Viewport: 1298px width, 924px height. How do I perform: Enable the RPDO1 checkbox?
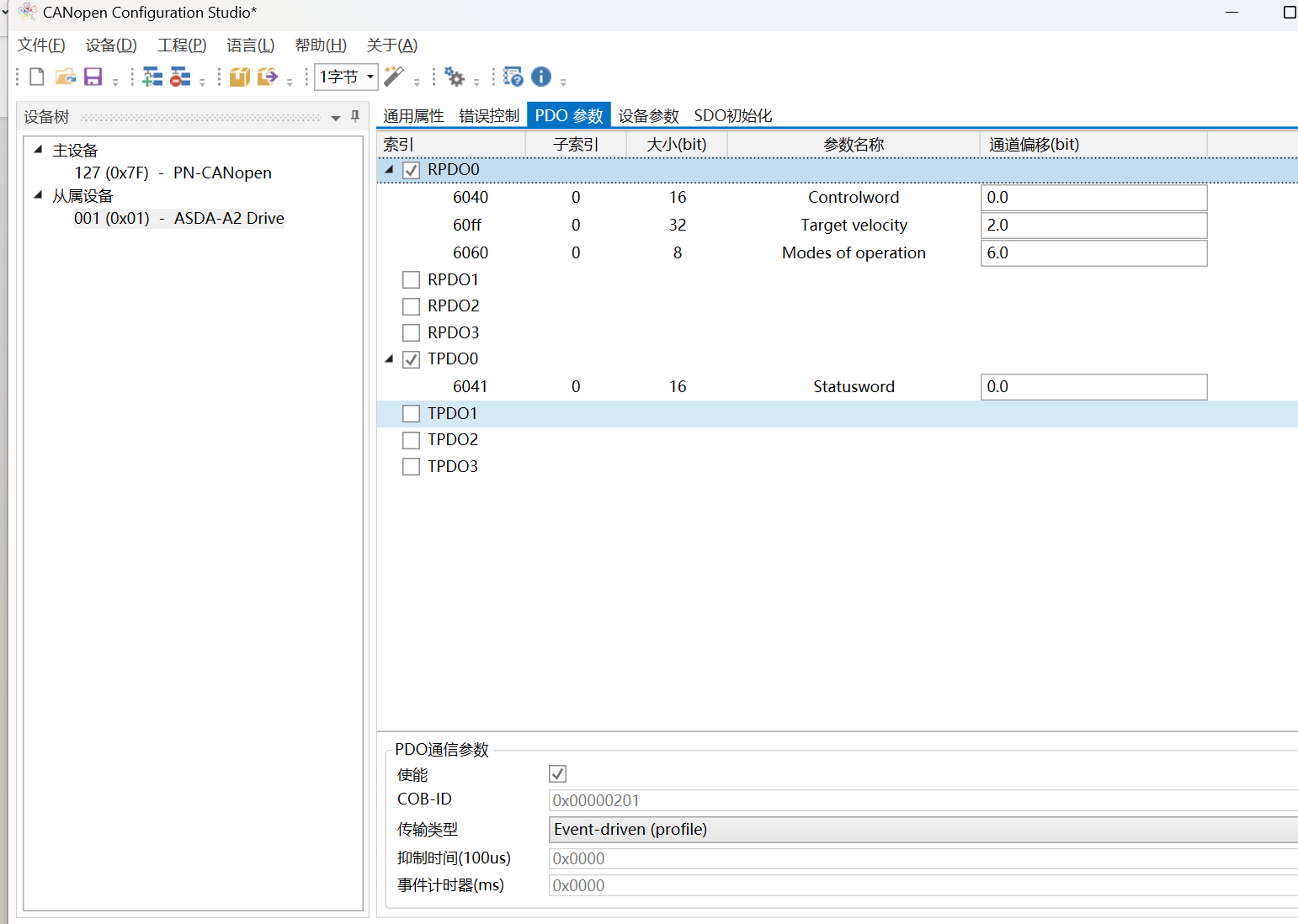pyautogui.click(x=411, y=279)
